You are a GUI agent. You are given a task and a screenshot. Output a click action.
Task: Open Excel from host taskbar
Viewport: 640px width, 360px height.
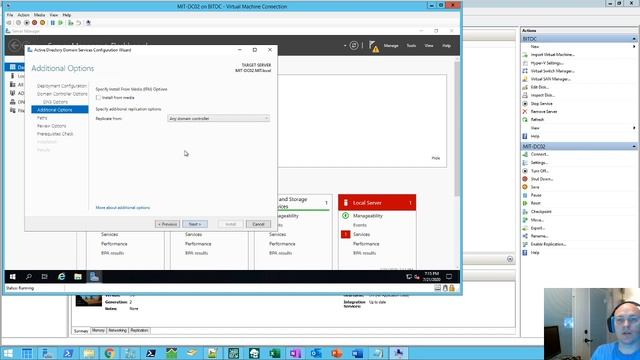click(x=275, y=353)
